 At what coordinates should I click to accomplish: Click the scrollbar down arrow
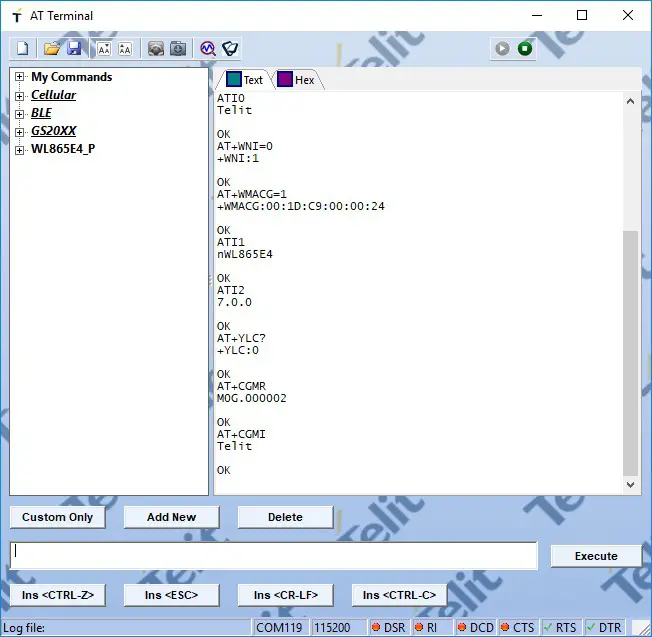point(630,485)
